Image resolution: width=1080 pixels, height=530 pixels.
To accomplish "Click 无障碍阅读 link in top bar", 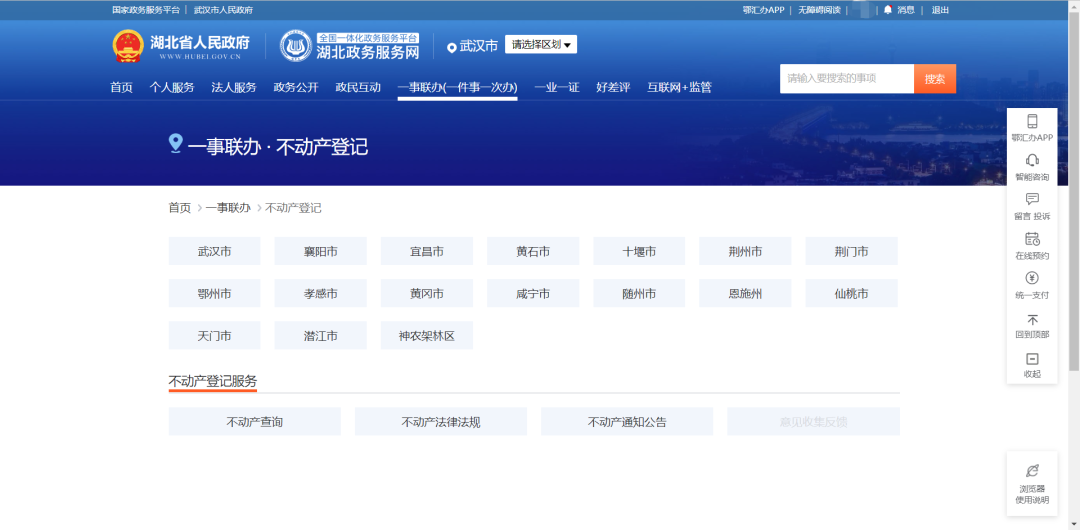I will coord(820,10).
